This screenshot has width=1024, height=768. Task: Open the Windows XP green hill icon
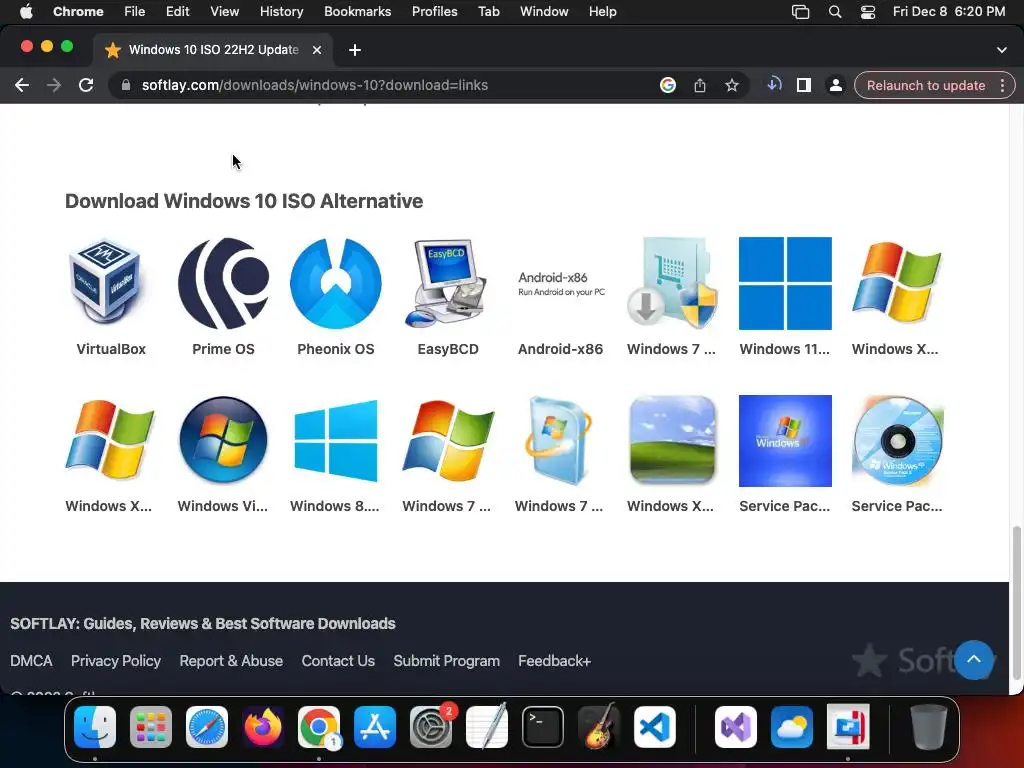pos(672,440)
